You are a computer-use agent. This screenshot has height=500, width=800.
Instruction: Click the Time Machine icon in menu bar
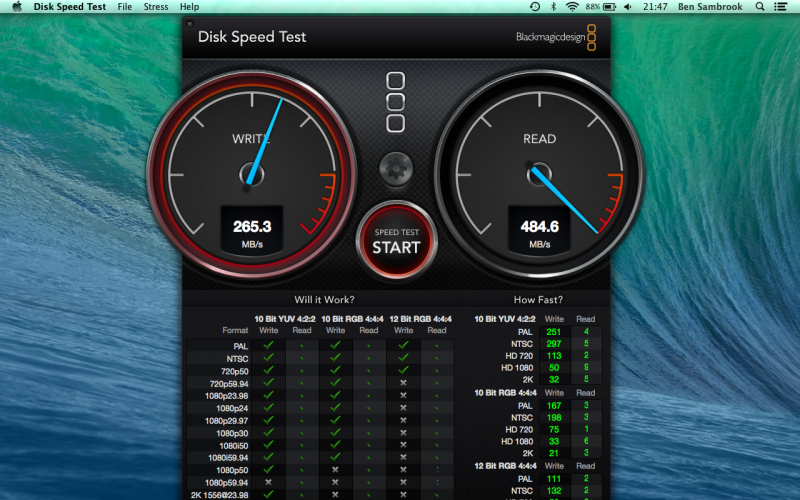click(535, 7)
